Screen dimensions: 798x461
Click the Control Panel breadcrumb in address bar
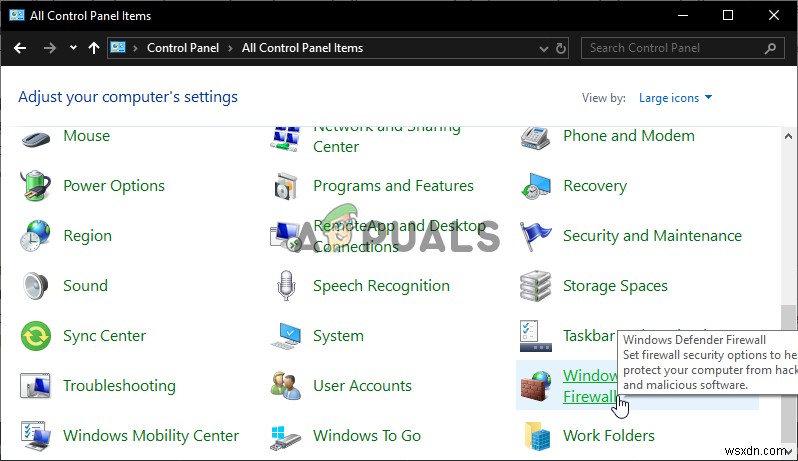(183, 48)
